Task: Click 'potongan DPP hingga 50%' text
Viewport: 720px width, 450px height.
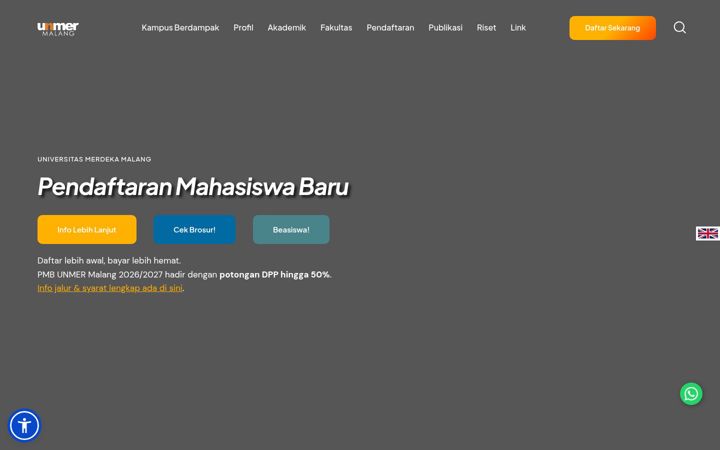Action: [274, 275]
